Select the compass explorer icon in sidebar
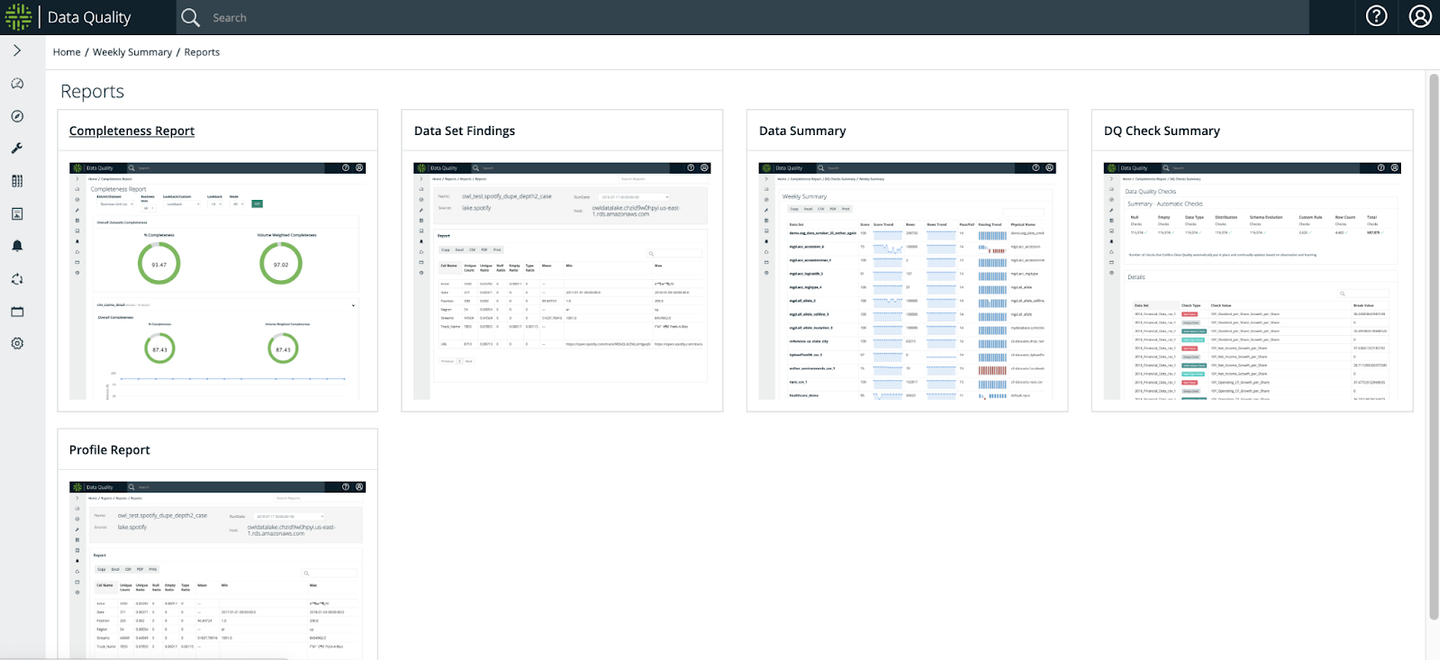 click(17, 115)
